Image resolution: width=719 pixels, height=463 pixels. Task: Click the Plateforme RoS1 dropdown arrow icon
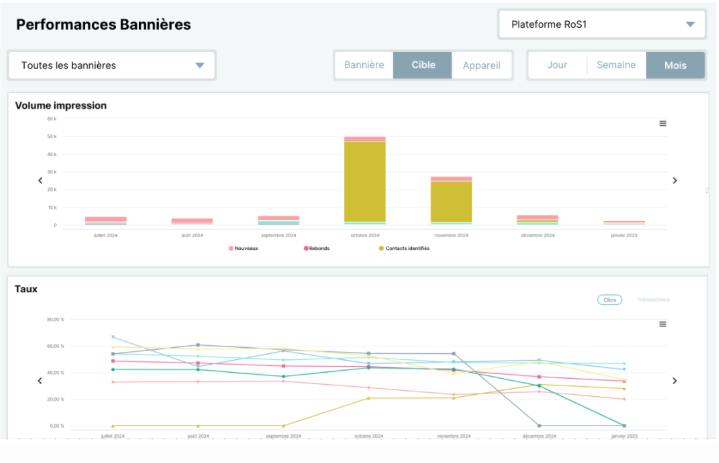(x=690, y=24)
